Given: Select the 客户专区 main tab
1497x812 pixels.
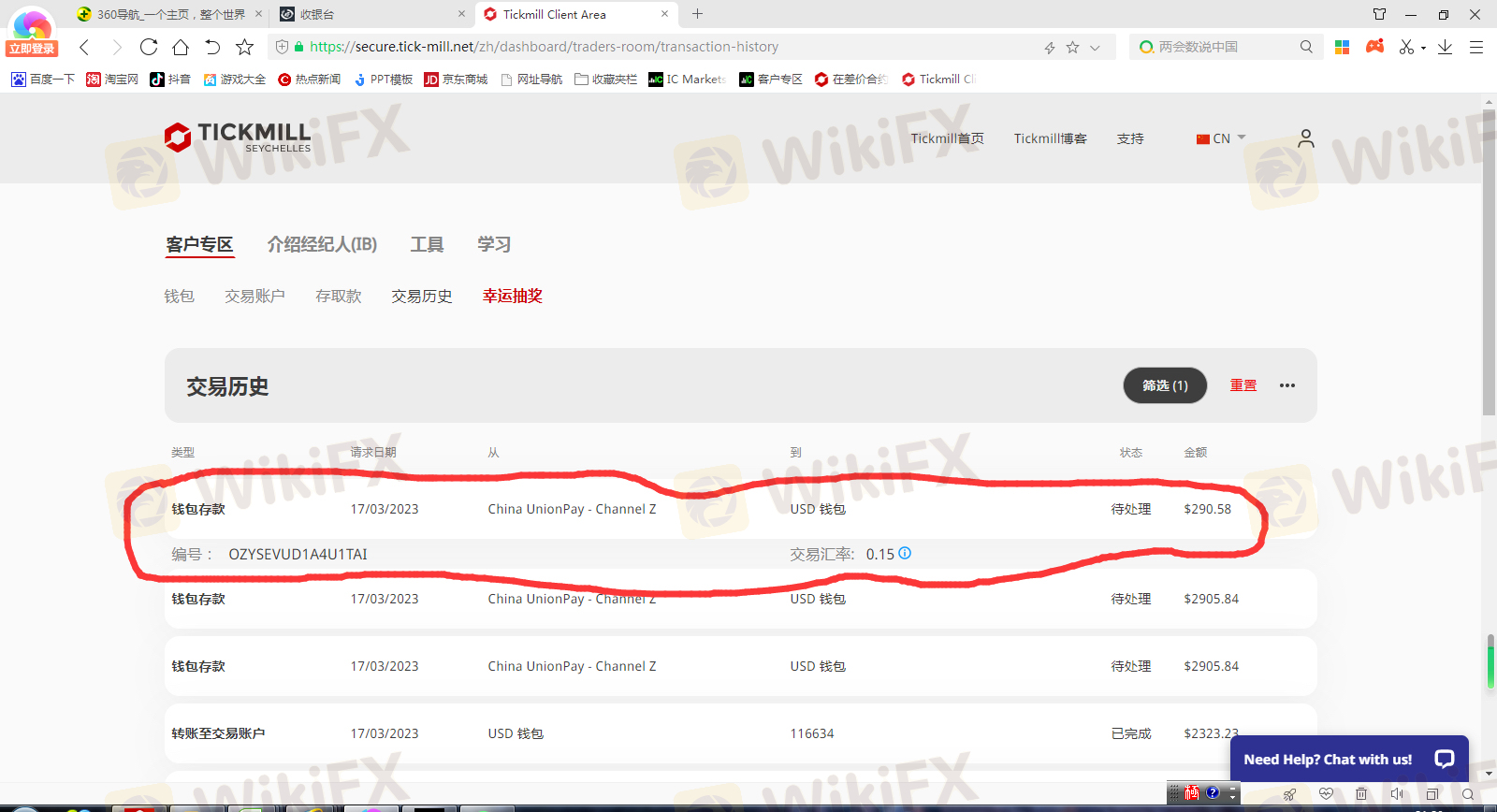Looking at the screenshot, I should pos(199,244).
